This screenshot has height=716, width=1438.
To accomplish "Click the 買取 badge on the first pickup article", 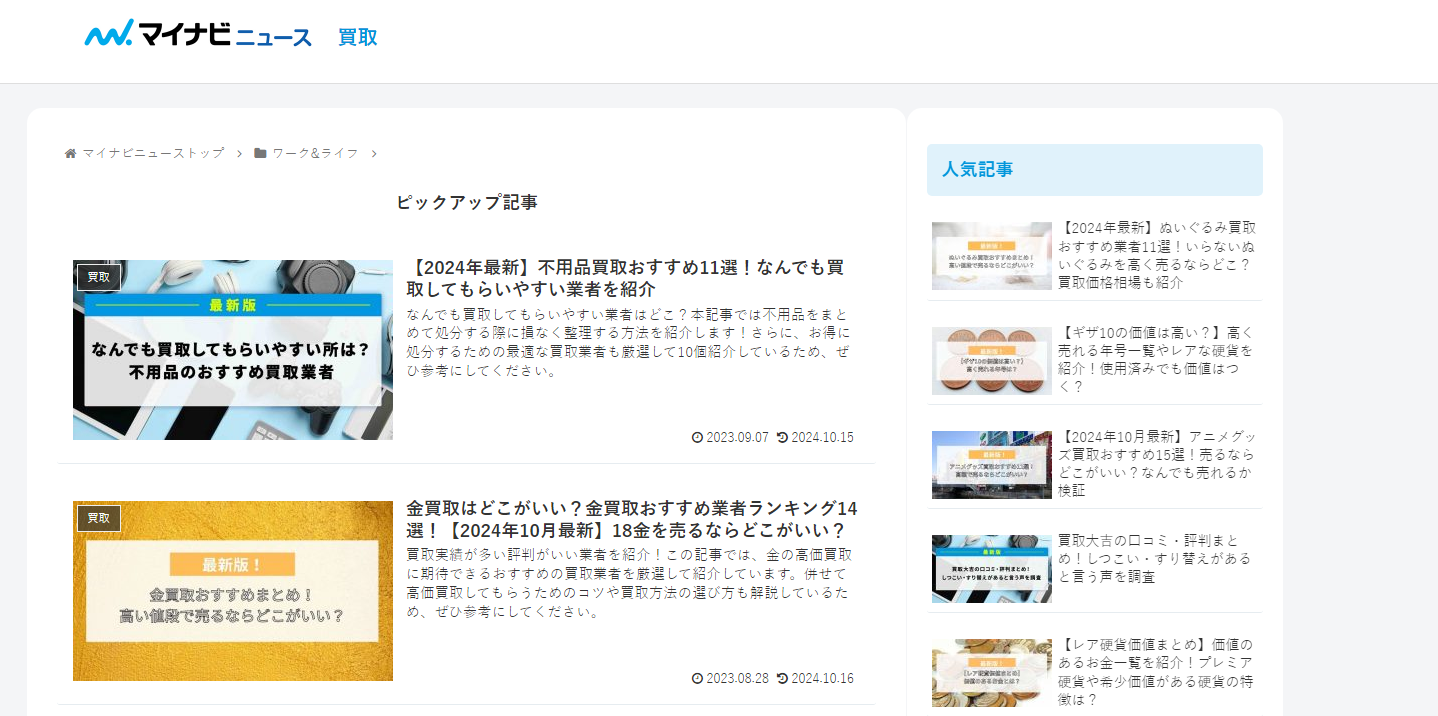I will (99, 278).
